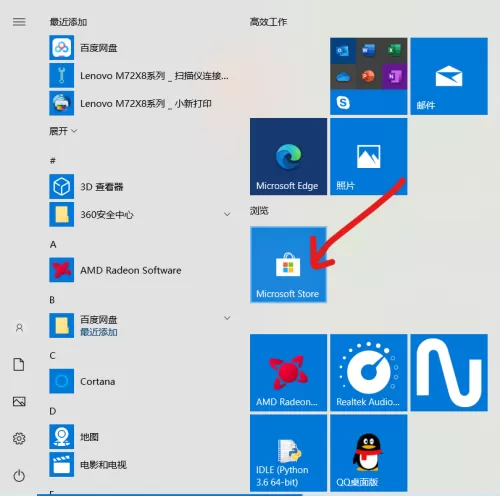Screen dimensions: 500x496
Task: Click the 最近添加 section header
Action: (68, 22)
